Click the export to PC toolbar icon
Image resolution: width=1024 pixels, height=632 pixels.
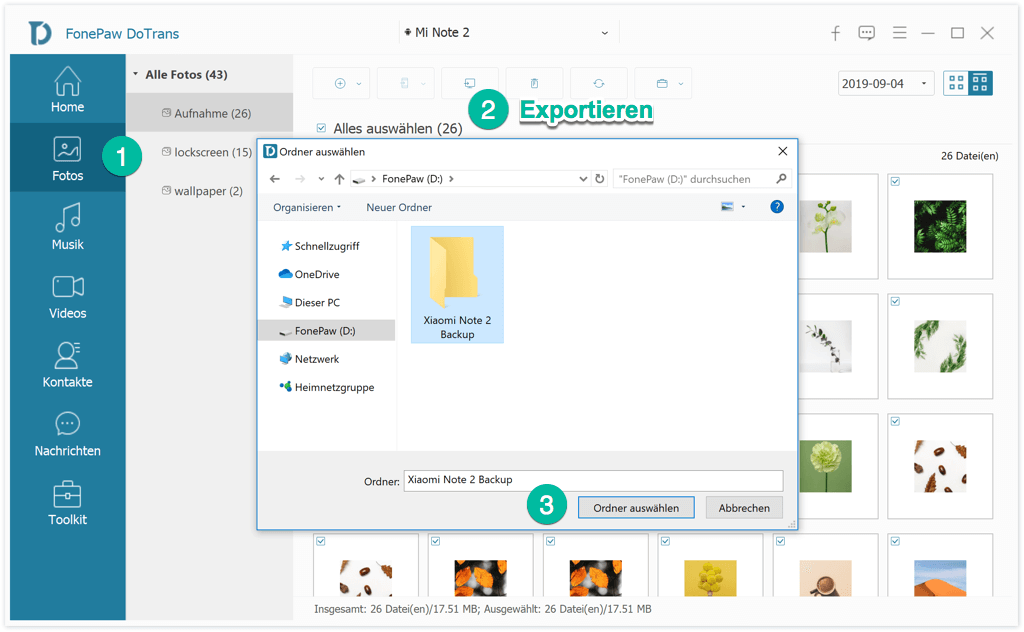[x=470, y=83]
